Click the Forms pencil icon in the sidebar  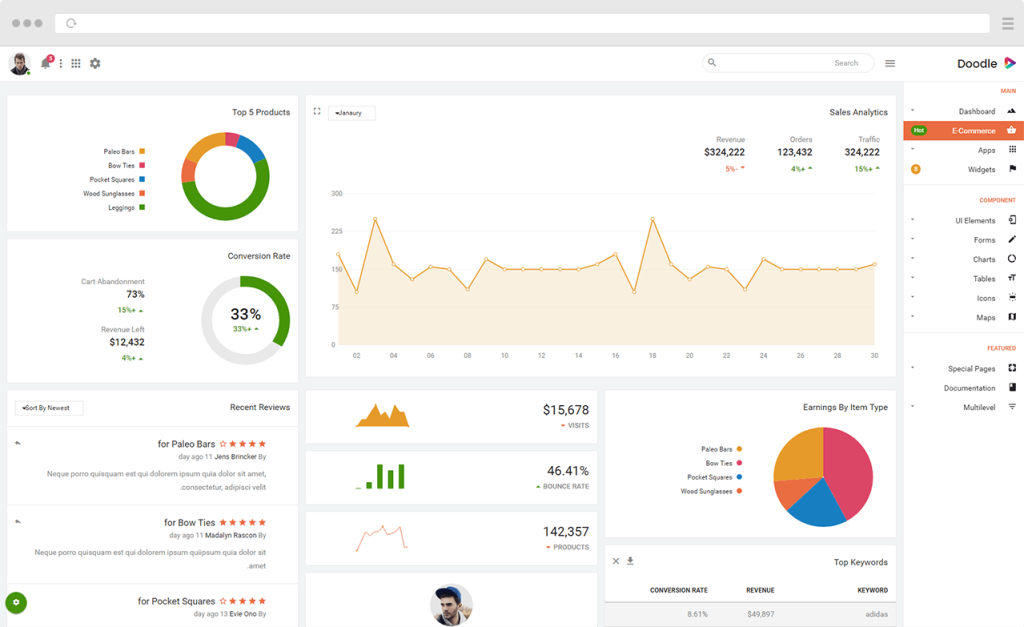click(x=1010, y=239)
